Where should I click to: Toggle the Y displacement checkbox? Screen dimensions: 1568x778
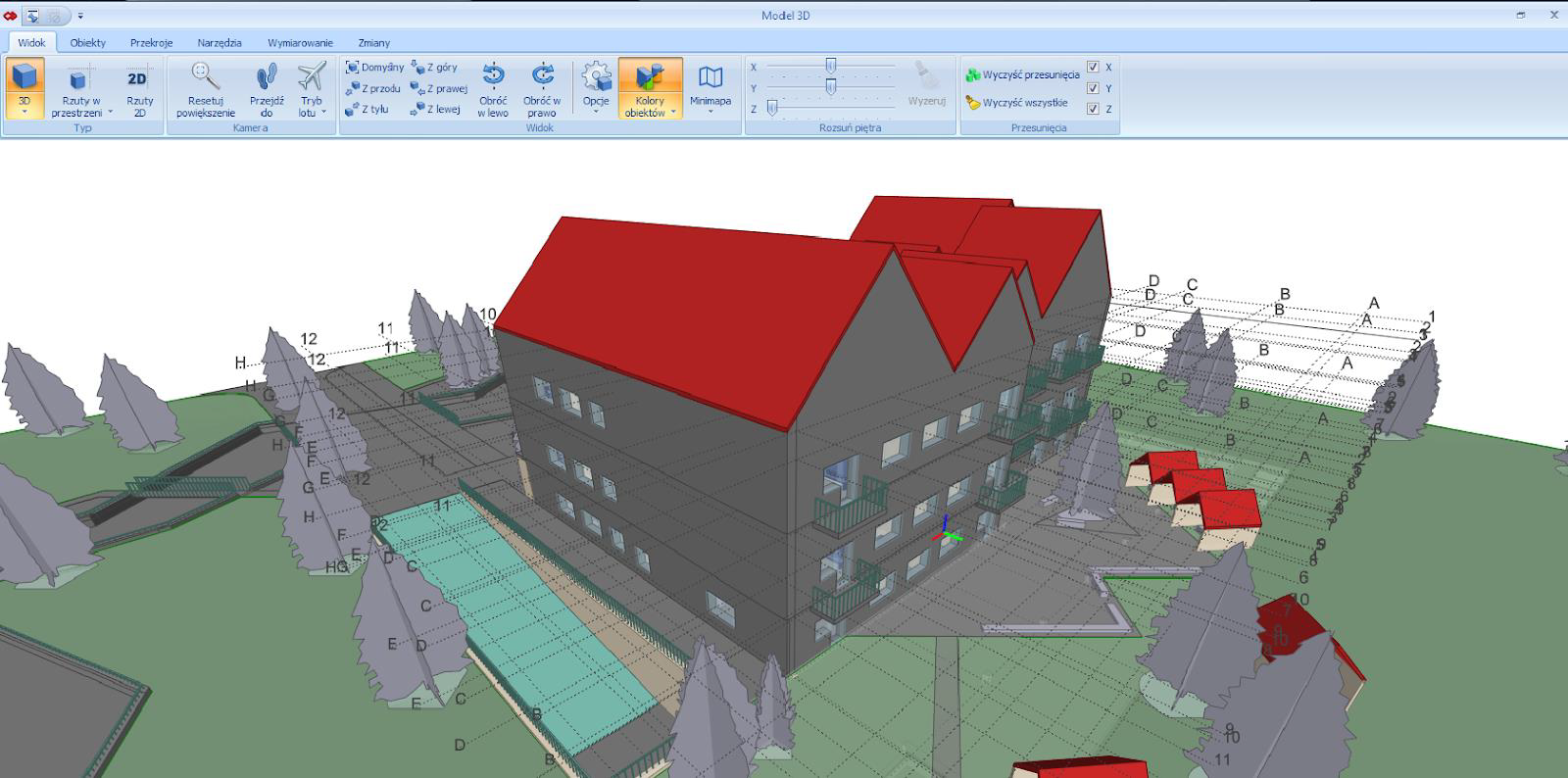1093,88
